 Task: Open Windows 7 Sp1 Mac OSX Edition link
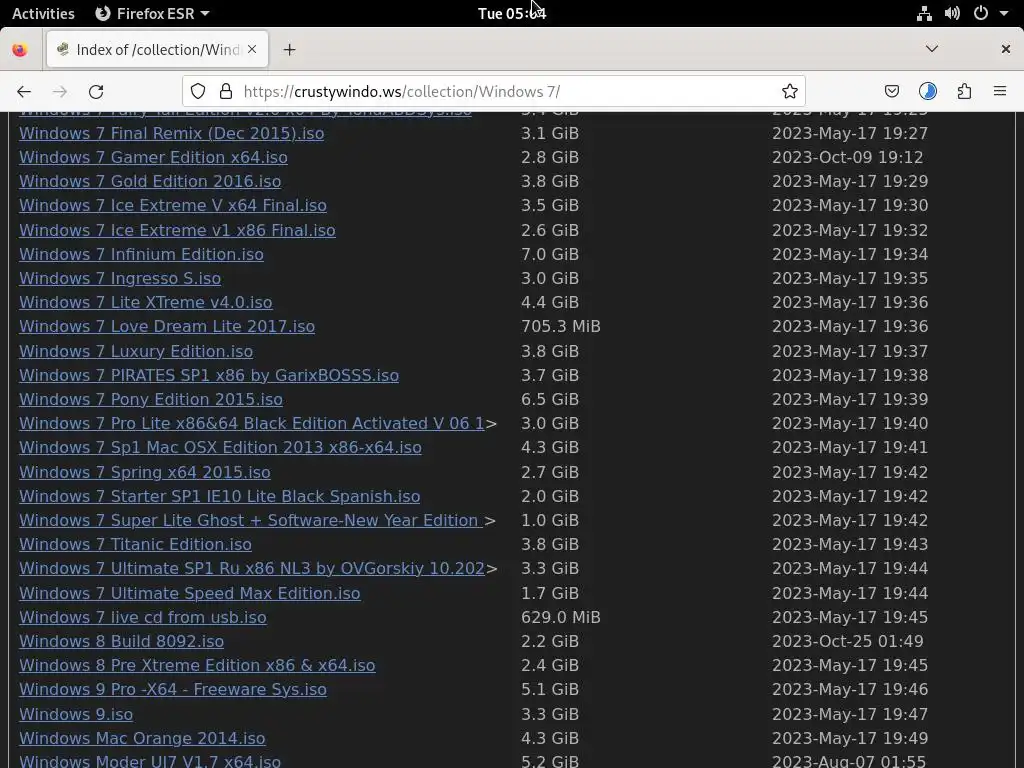[220, 448]
